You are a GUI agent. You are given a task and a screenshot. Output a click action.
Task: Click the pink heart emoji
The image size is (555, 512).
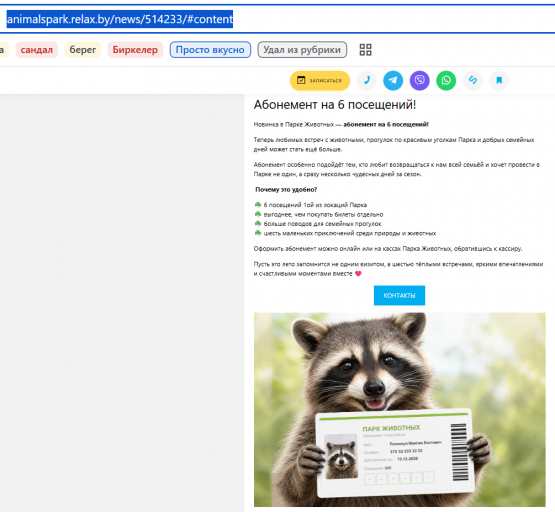pyautogui.click(x=358, y=274)
